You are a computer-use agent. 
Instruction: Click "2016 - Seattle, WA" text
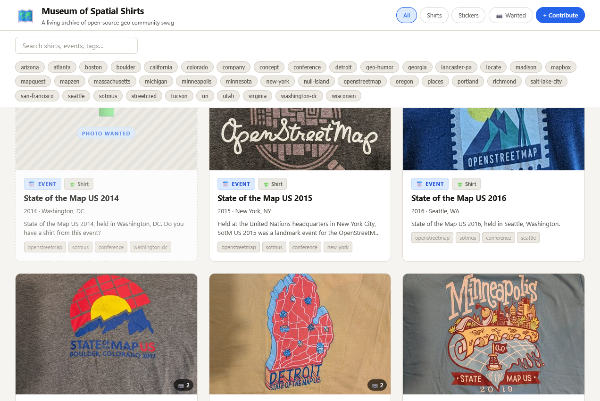(435, 211)
